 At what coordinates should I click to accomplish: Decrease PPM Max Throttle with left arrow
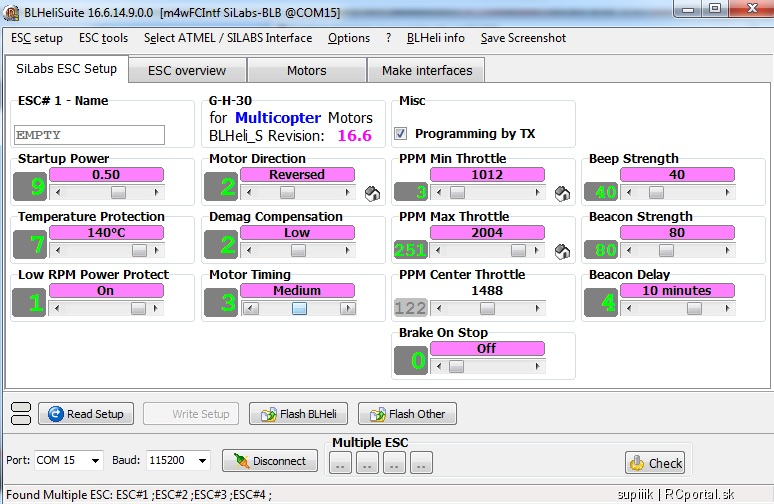point(438,251)
